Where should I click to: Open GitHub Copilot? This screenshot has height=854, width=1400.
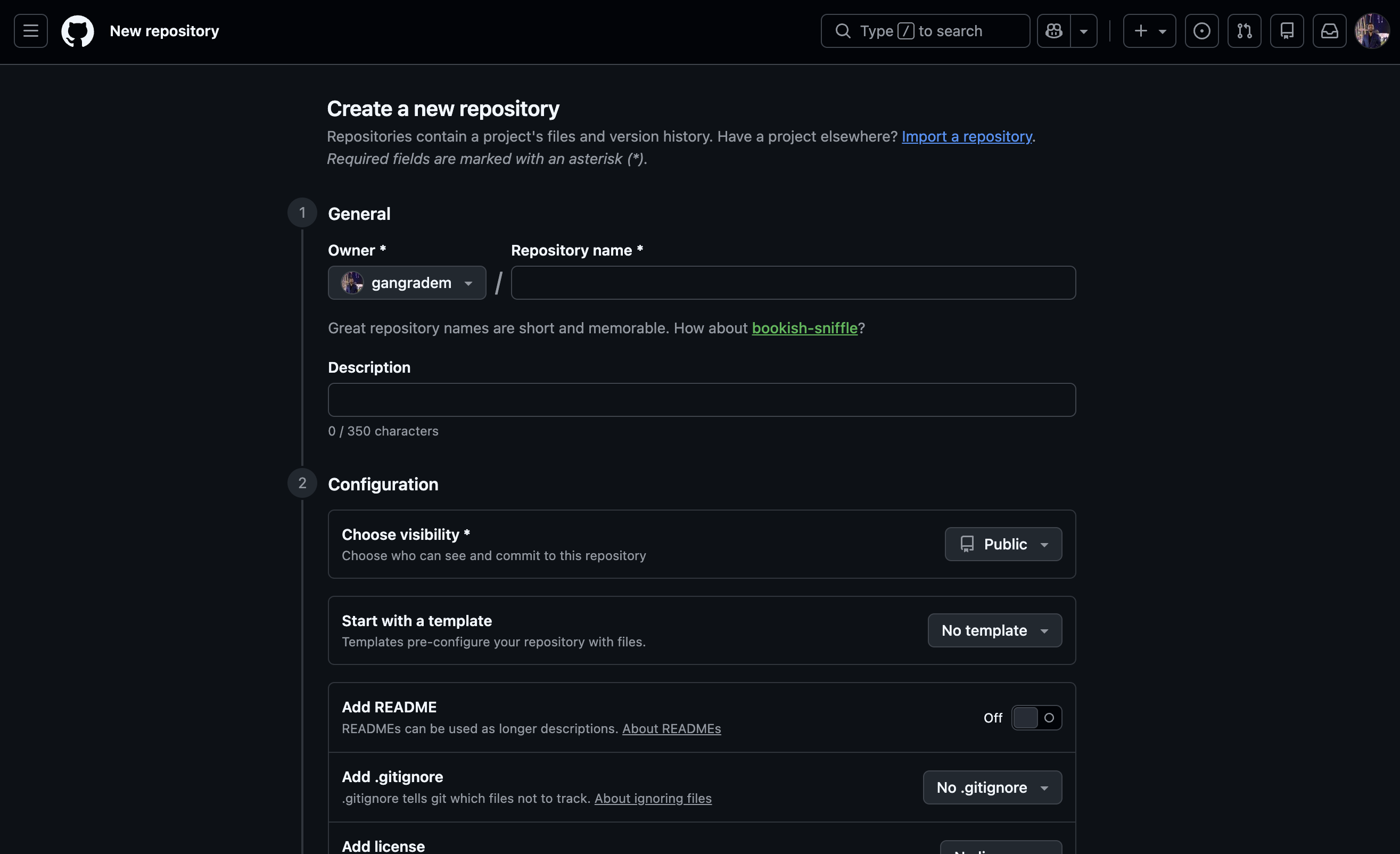pos(1054,31)
